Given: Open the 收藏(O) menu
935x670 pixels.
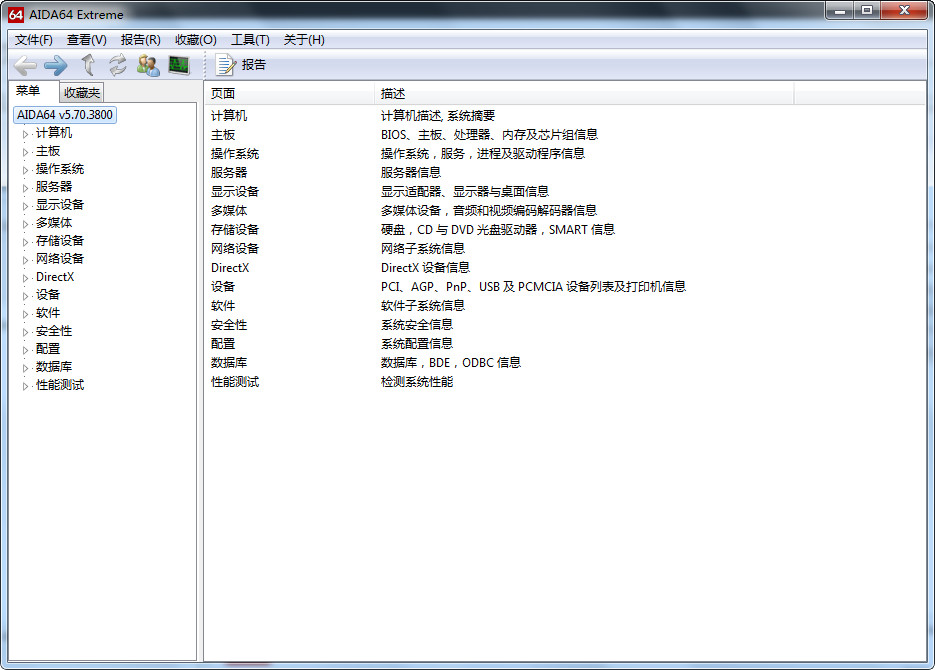Looking at the screenshot, I should point(196,40).
